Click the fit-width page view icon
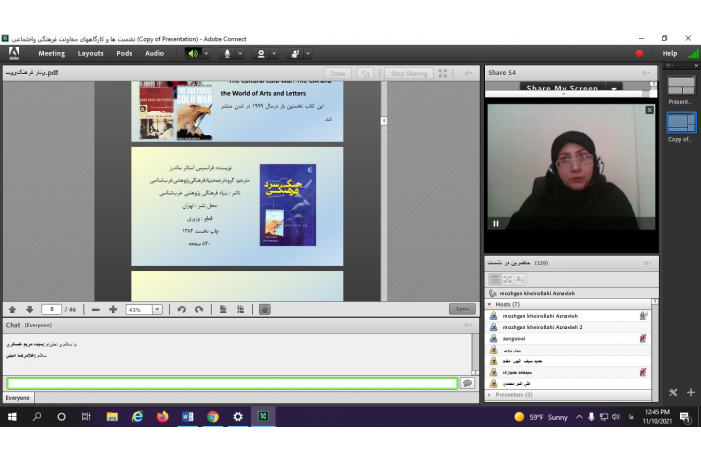The width and height of the screenshot is (701, 460). point(241,309)
